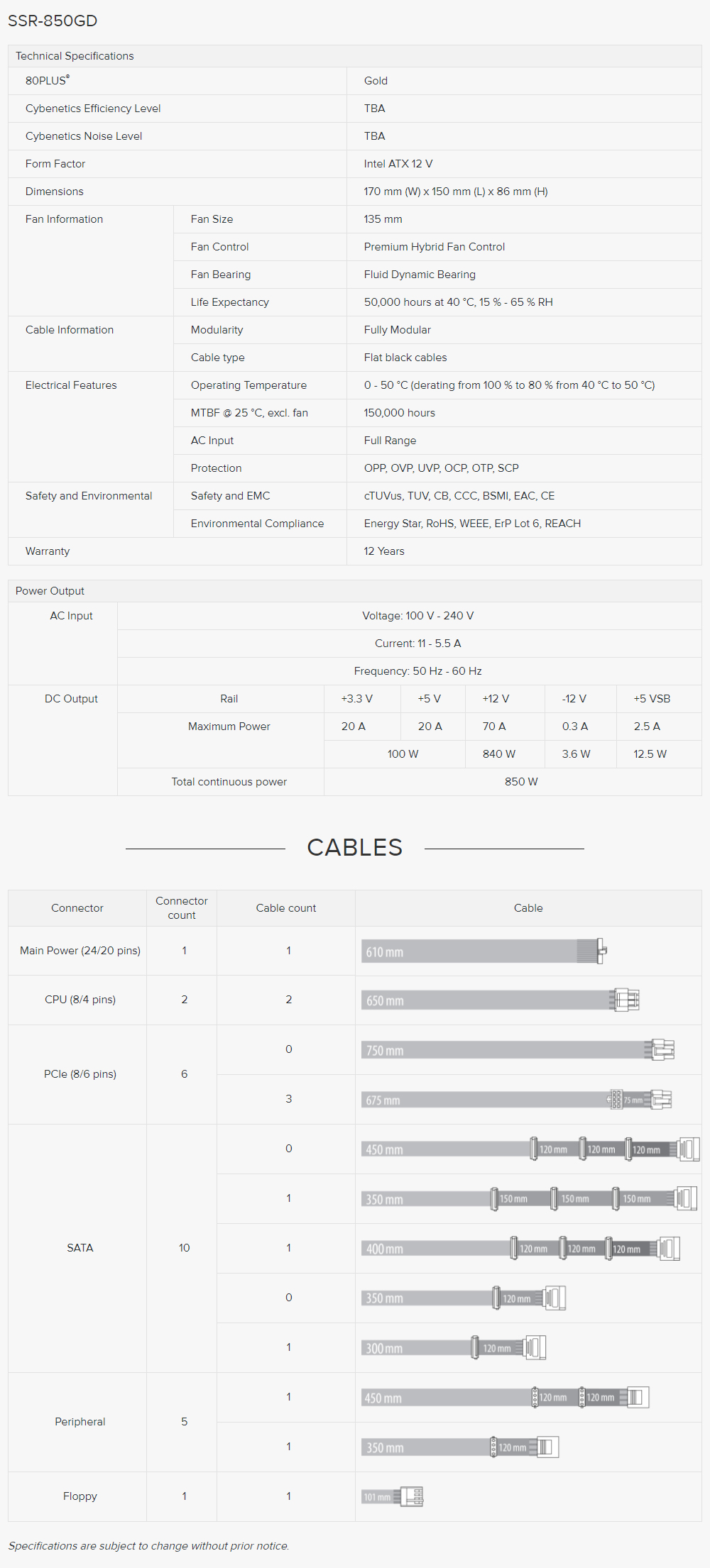Click the 450 mm Peripheral cable image
The image size is (710, 1568).
(506, 1397)
